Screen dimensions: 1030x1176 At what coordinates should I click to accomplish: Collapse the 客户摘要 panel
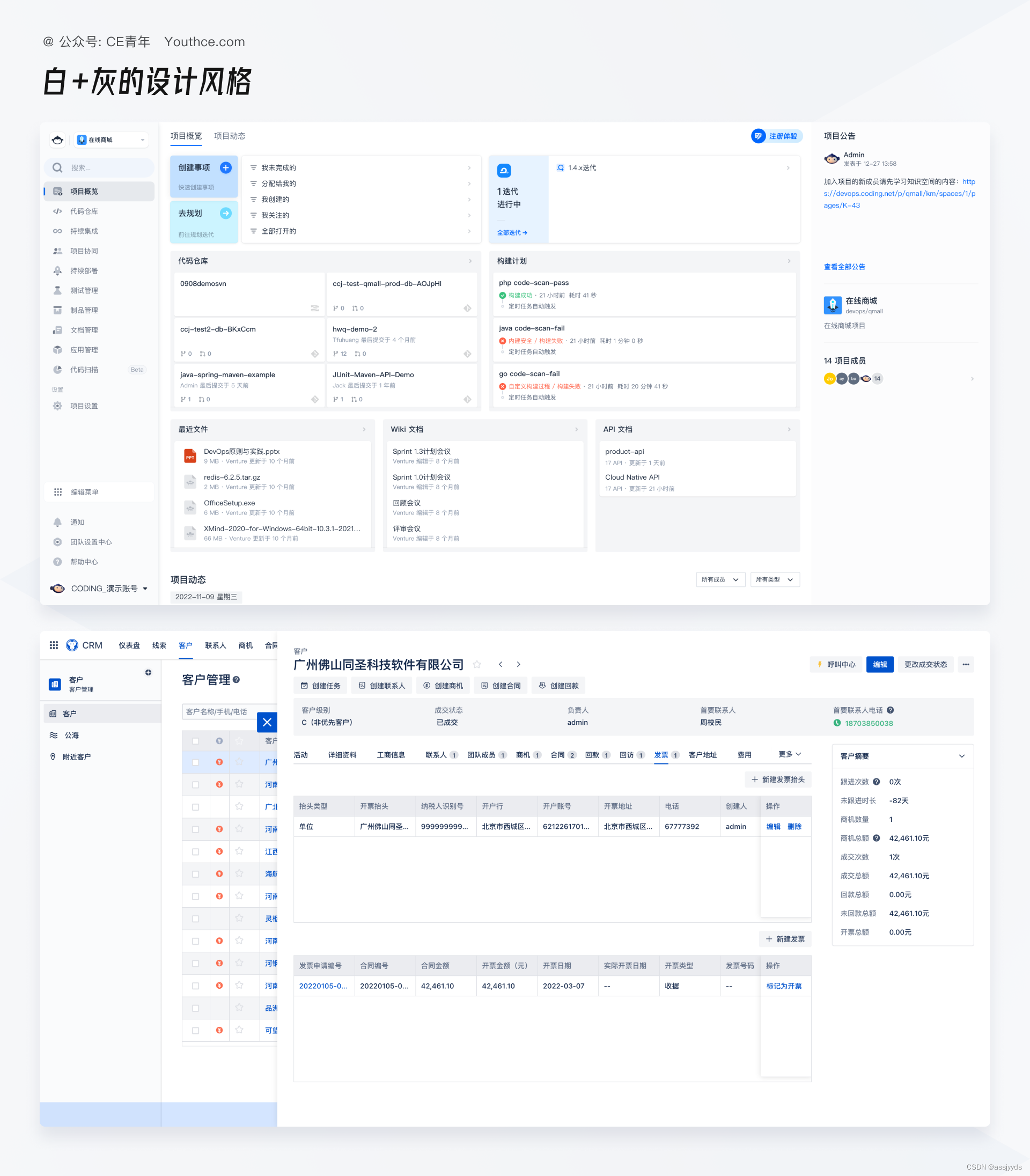[961, 756]
